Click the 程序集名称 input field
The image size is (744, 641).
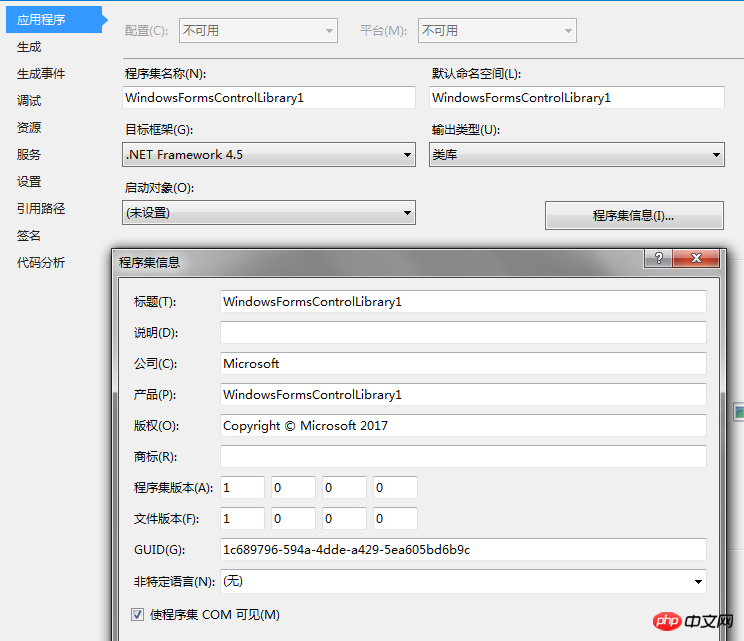[x=269, y=98]
